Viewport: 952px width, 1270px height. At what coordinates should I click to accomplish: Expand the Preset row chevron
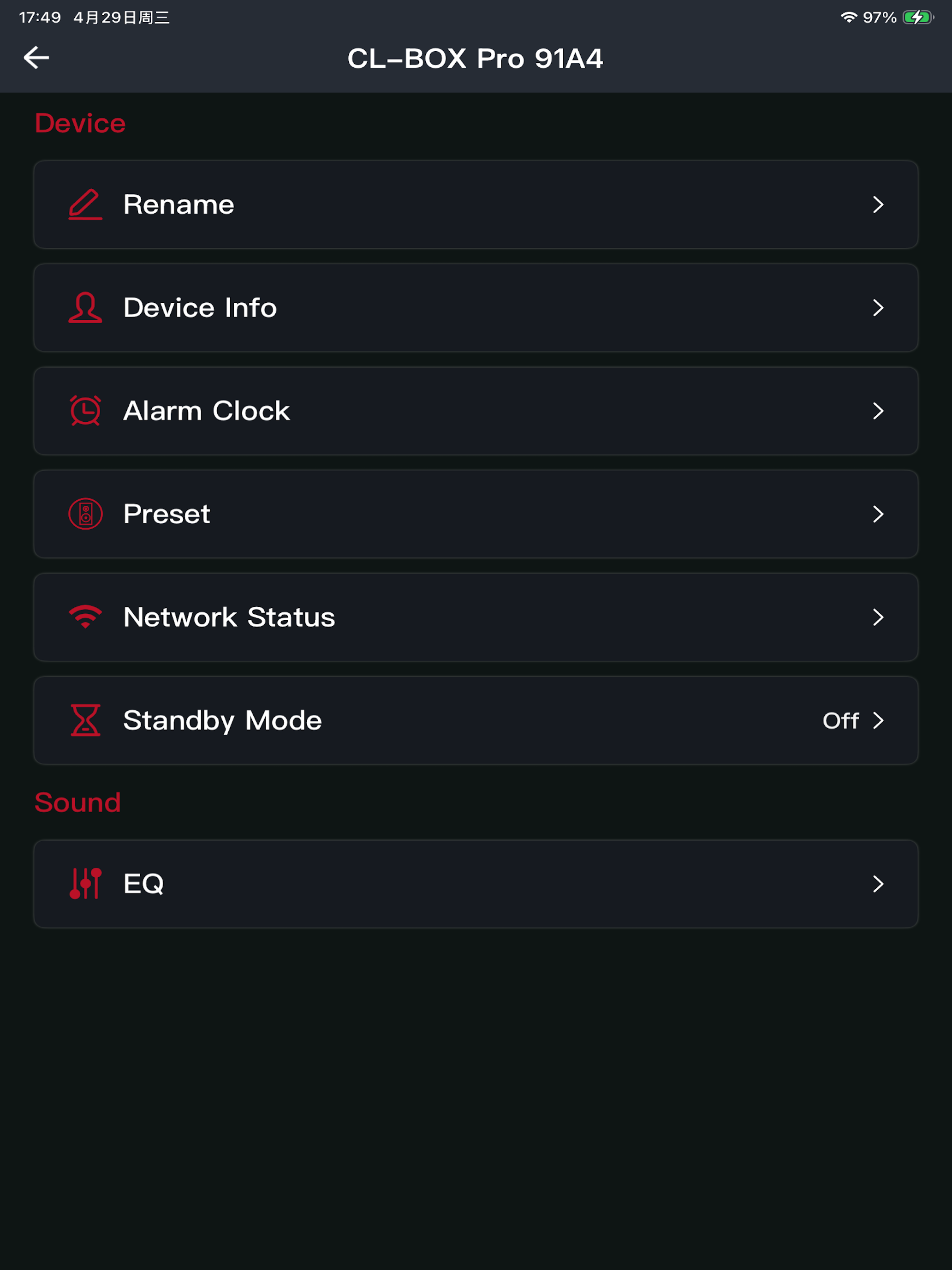tap(878, 514)
